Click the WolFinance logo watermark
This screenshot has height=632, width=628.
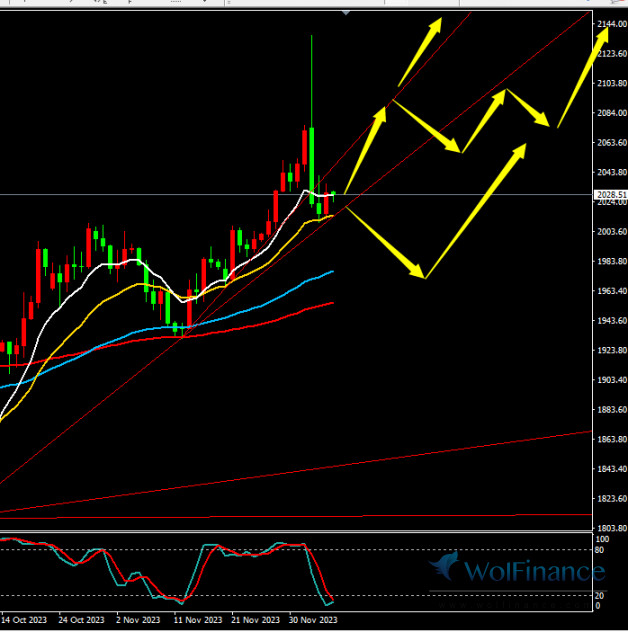518,571
